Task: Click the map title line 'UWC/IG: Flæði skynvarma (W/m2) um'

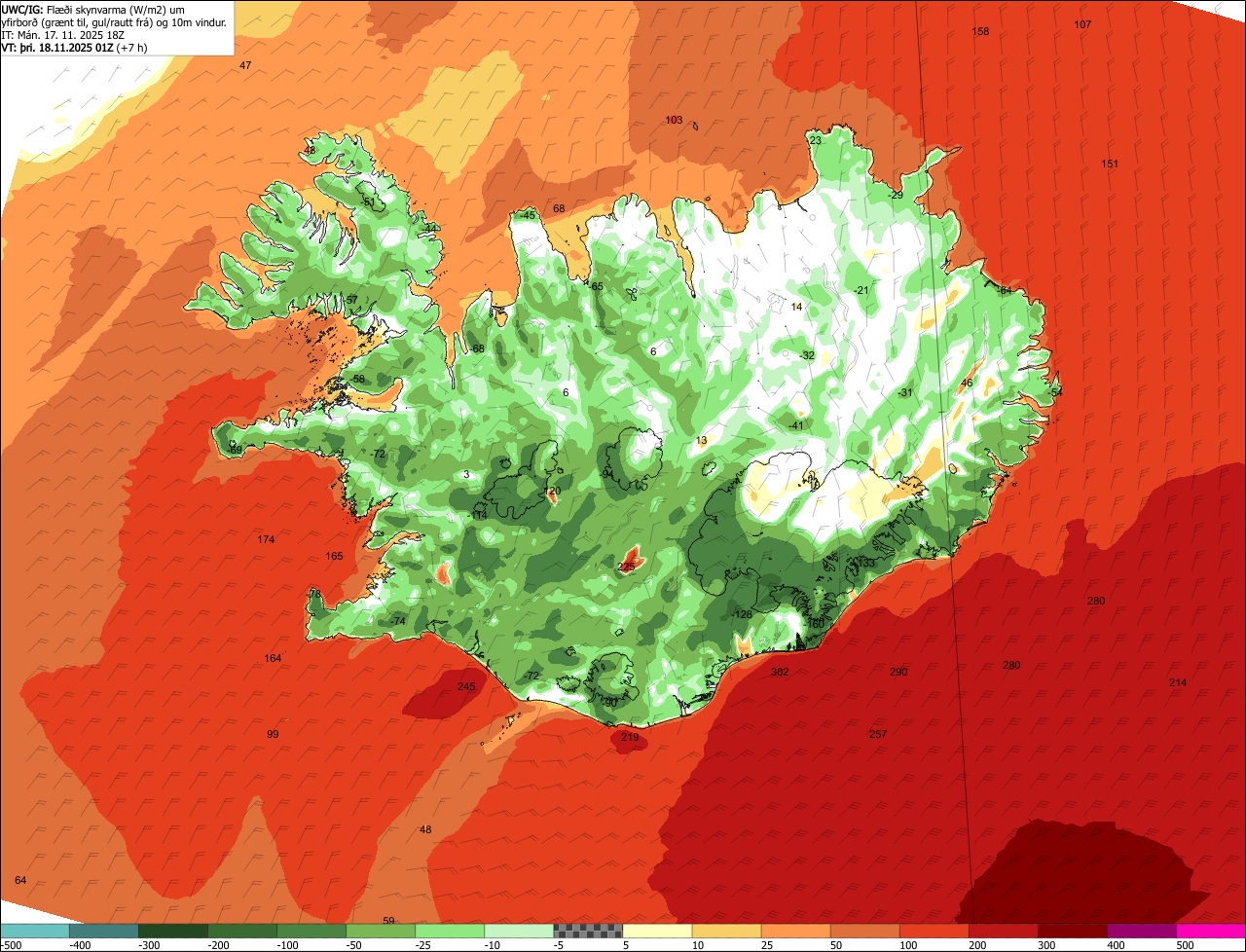Action: pos(92,9)
